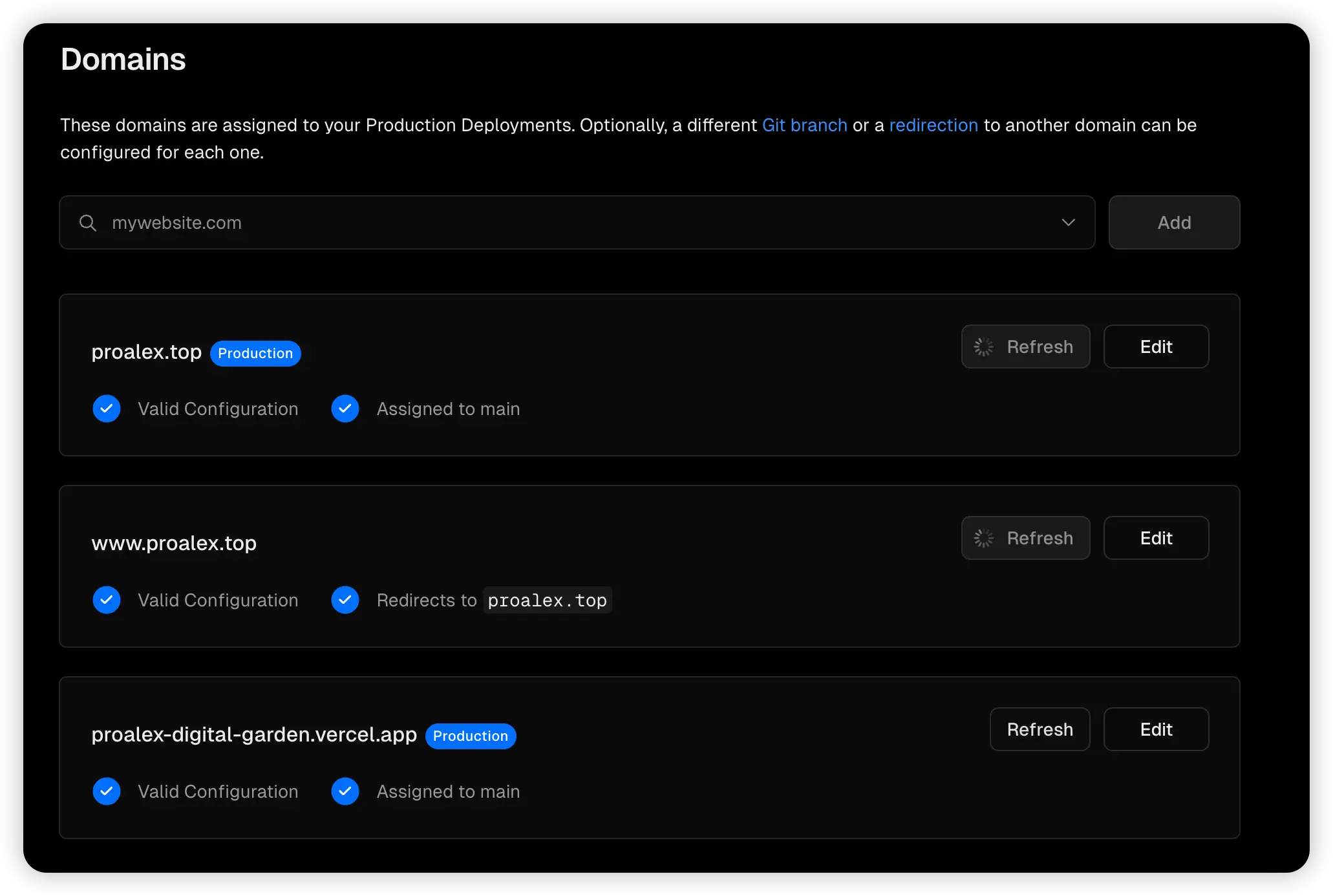Select the proalex-digital-garden.vercel.app domain name
Viewport: 1333px width, 896px height.
(254, 735)
